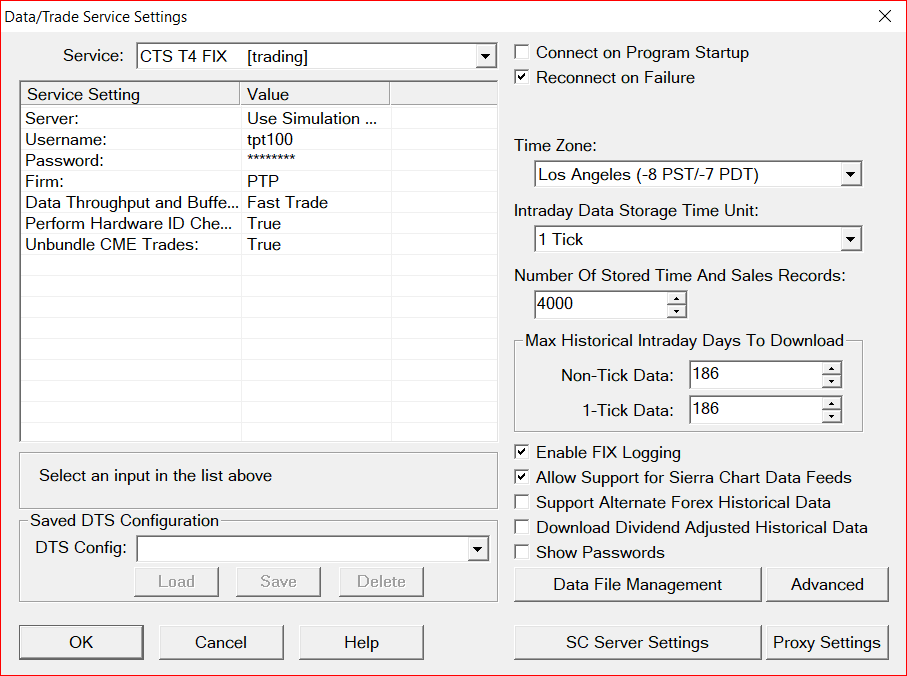The width and height of the screenshot is (907, 676).
Task: Select Unbundle CME Trades row
Action: pyautogui.click(x=259, y=244)
